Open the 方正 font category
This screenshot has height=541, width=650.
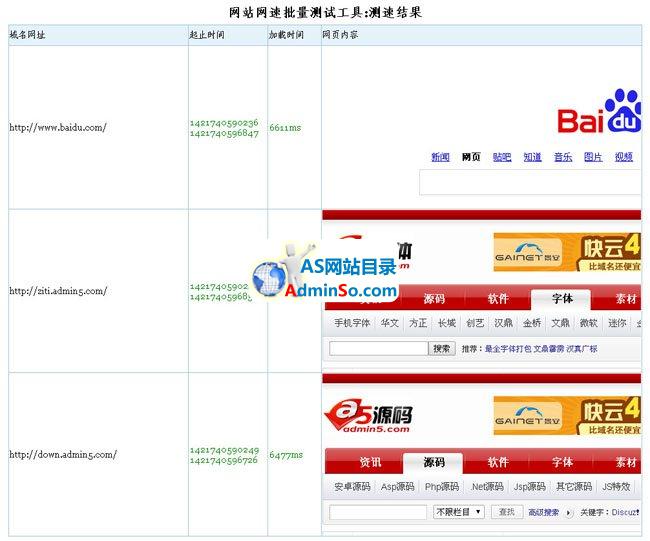[418, 323]
